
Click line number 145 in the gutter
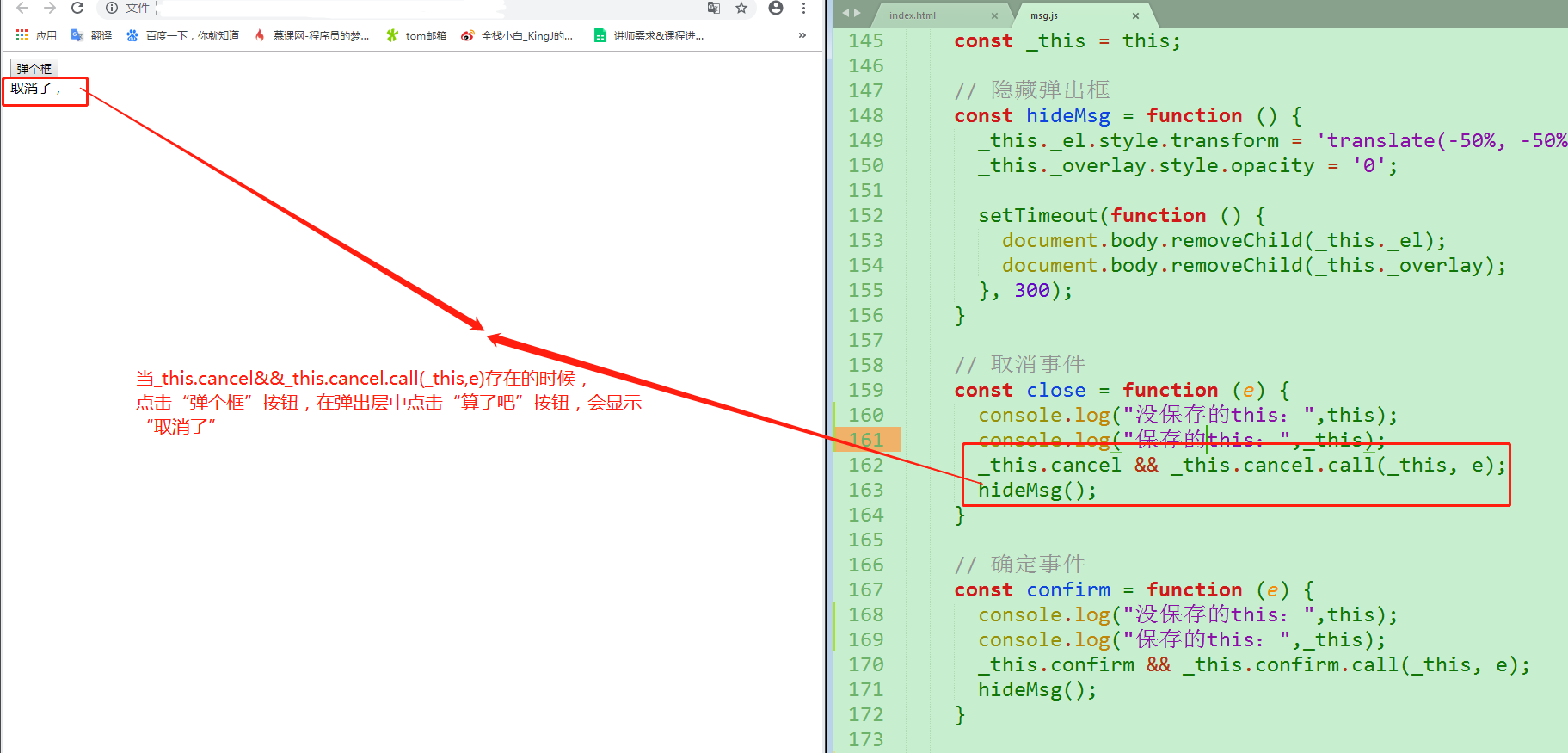(x=865, y=40)
